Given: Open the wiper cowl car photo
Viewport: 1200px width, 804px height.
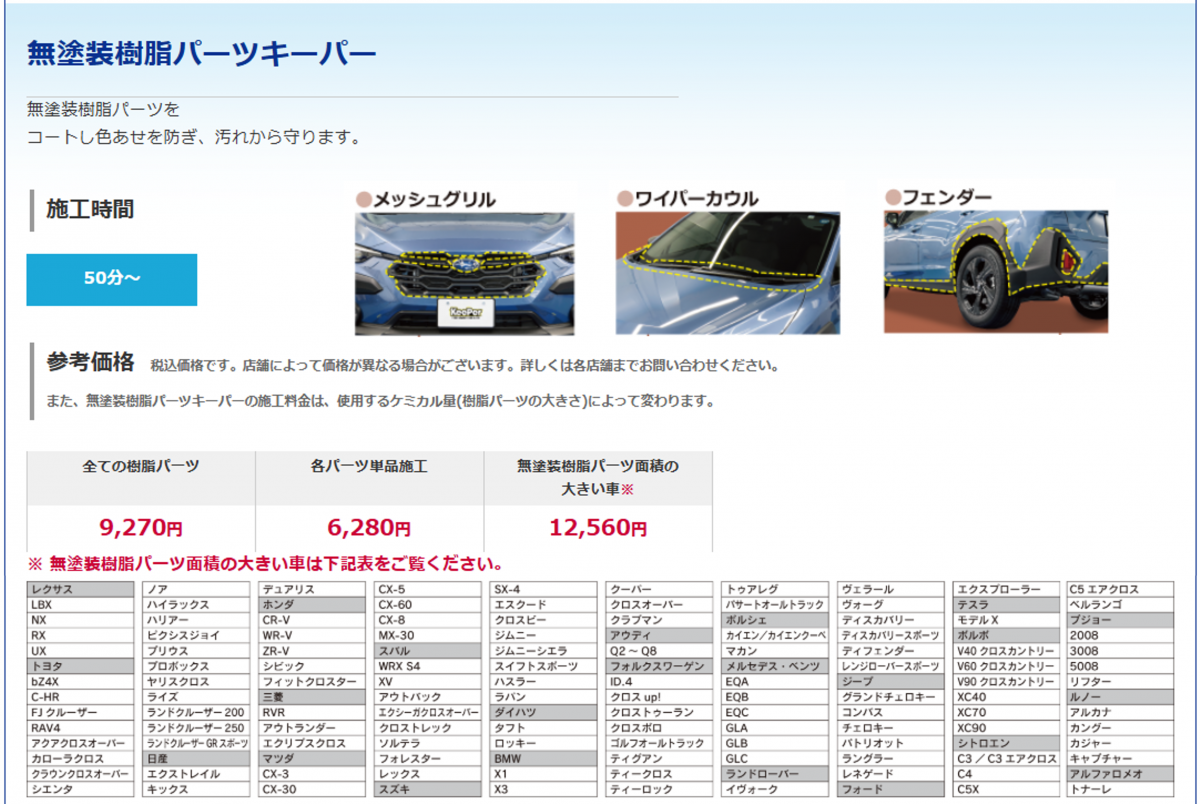Looking at the screenshot, I should click(727, 272).
